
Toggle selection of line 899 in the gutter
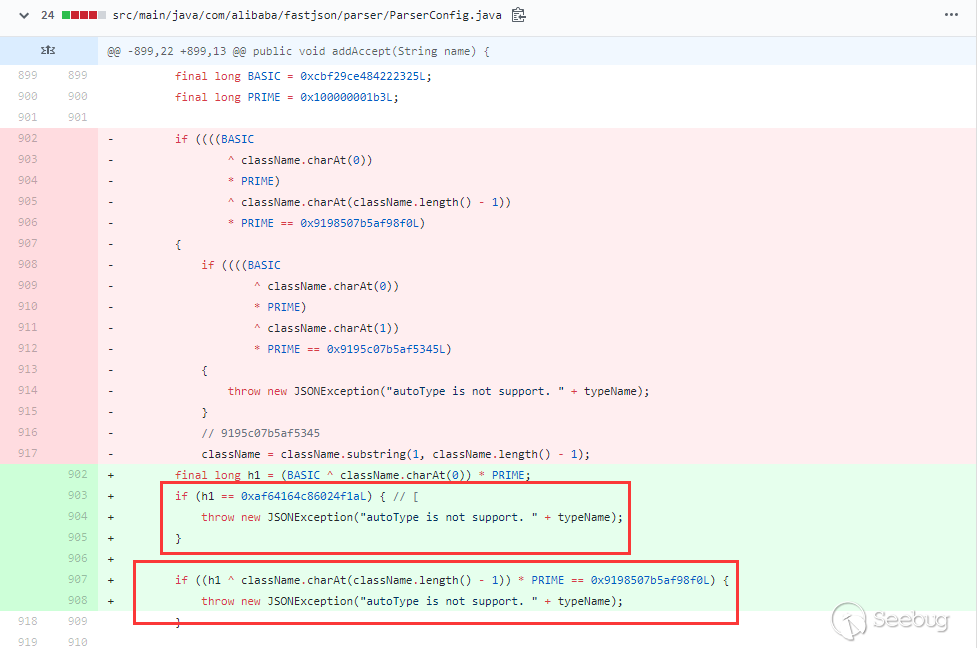click(x=26, y=75)
